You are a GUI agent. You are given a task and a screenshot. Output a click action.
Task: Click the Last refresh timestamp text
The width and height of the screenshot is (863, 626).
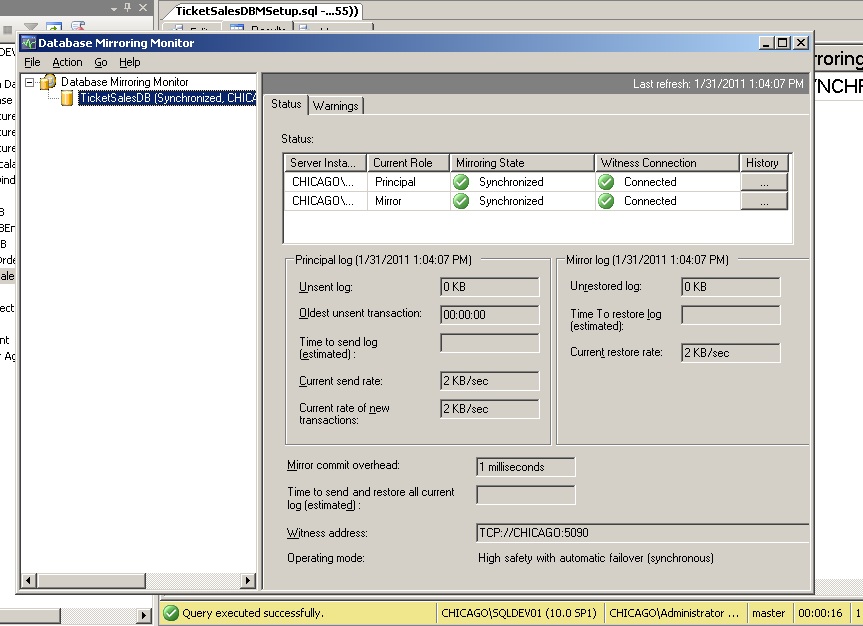718,84
